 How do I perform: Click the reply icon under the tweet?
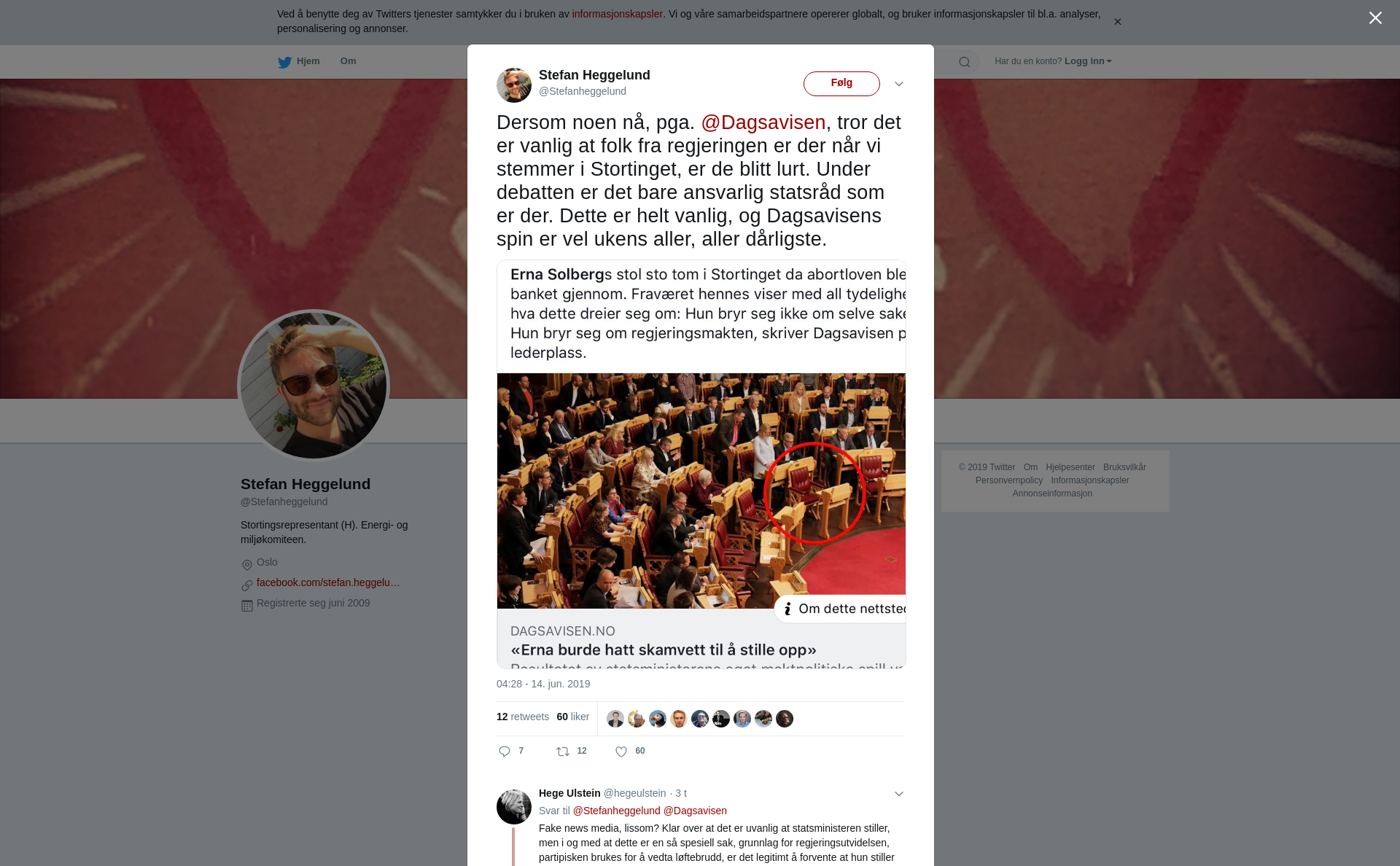tap(505, 752)
